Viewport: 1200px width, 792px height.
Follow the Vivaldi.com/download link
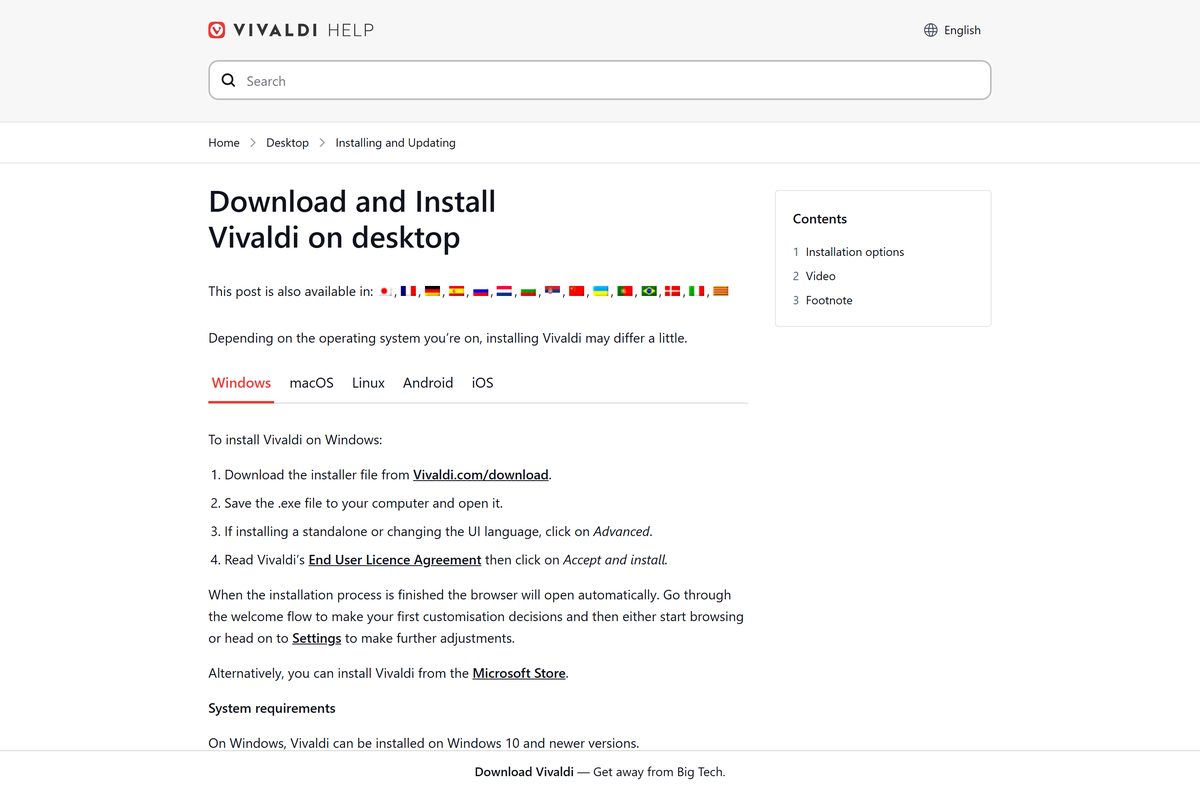(x=481, y=475)
